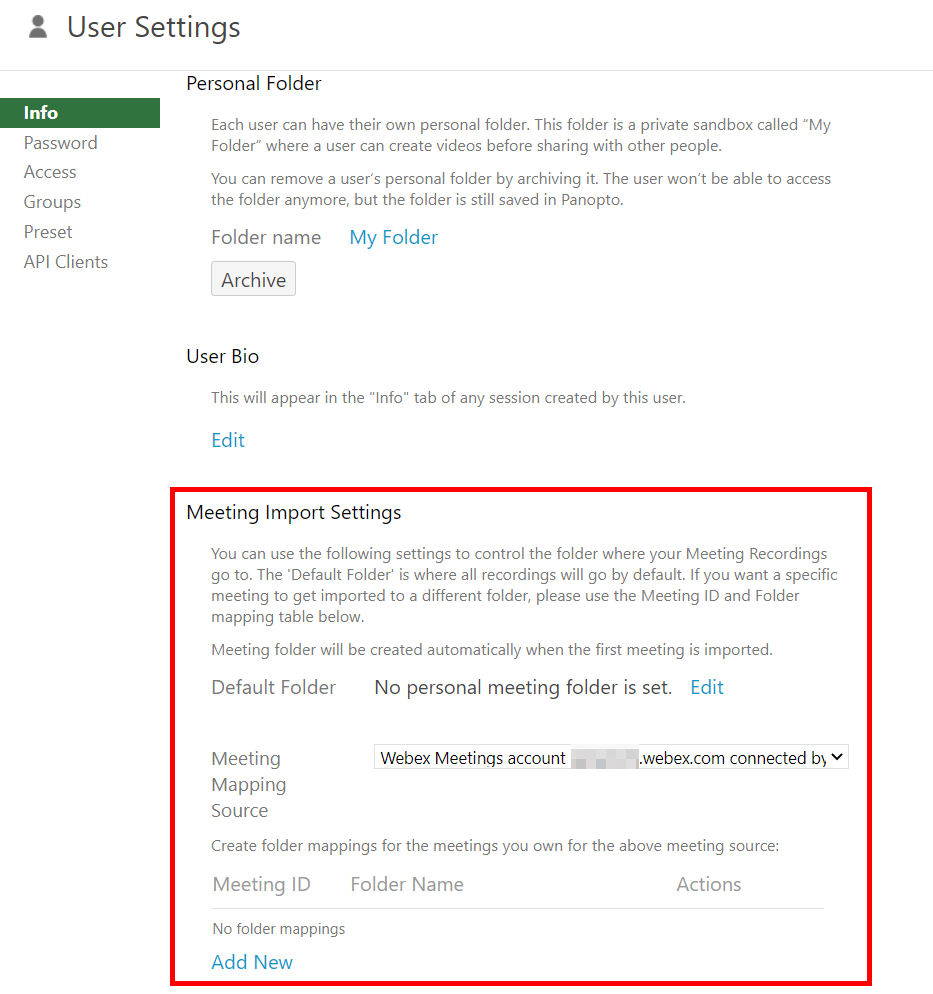Add New folder mapping
This screenshot has width=933, height=994.
tap(251, 962)
